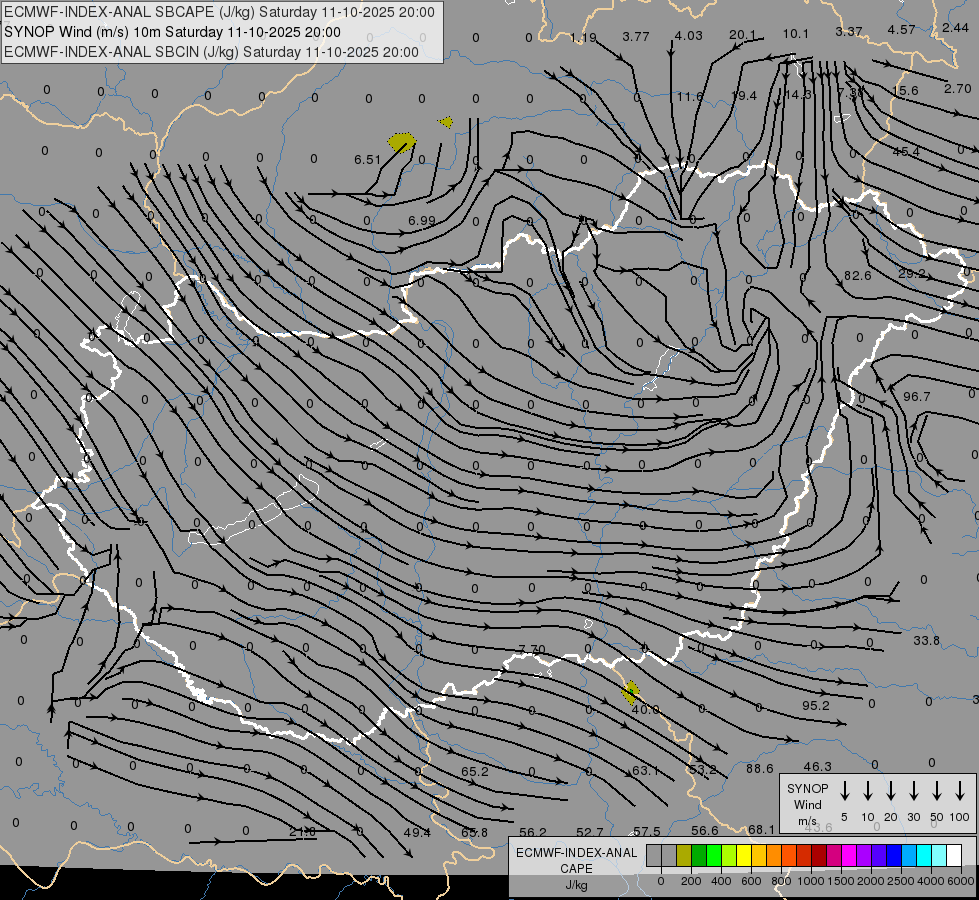The height and width of the screenshot is (900, 979).
Task: Click the 29.2 value on the map
Action: pyautogui.click(x=912, y=274)
